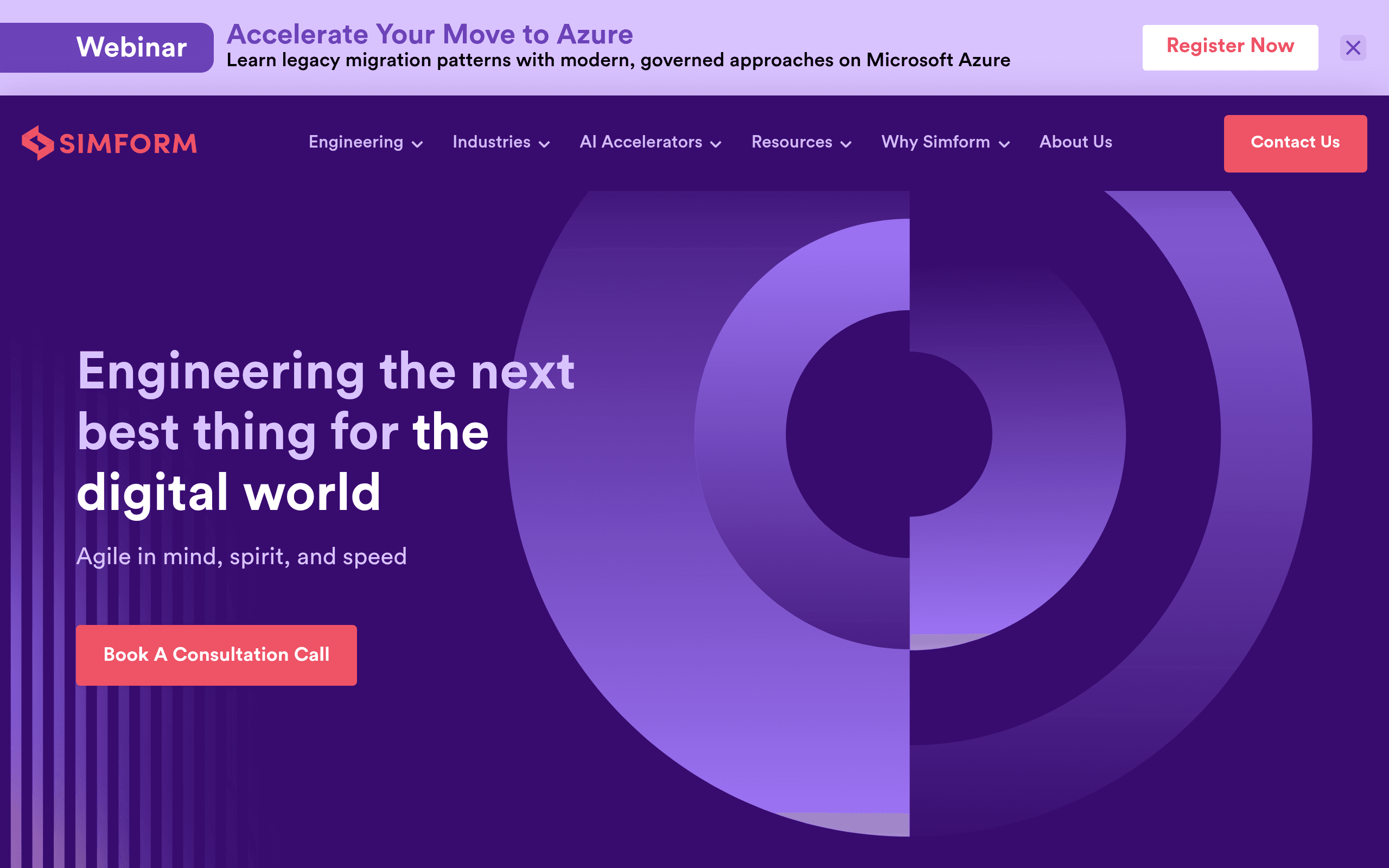1389x868 pixels.
Task: Click Register Now for the webinar
Action: (x=1230, y=47)
